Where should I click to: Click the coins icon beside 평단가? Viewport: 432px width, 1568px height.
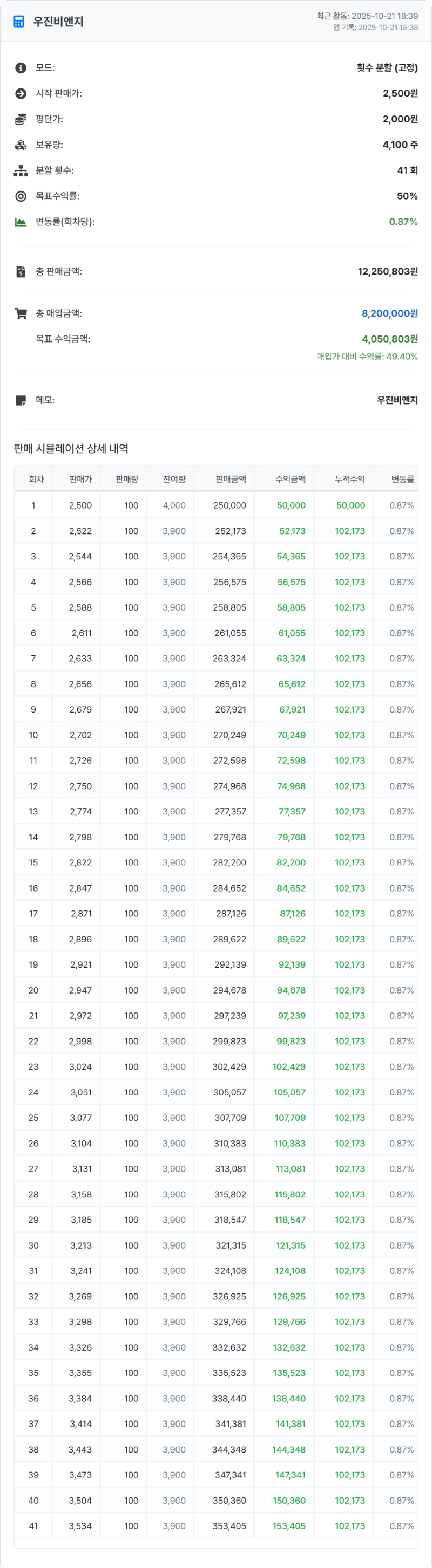[21, 119]
